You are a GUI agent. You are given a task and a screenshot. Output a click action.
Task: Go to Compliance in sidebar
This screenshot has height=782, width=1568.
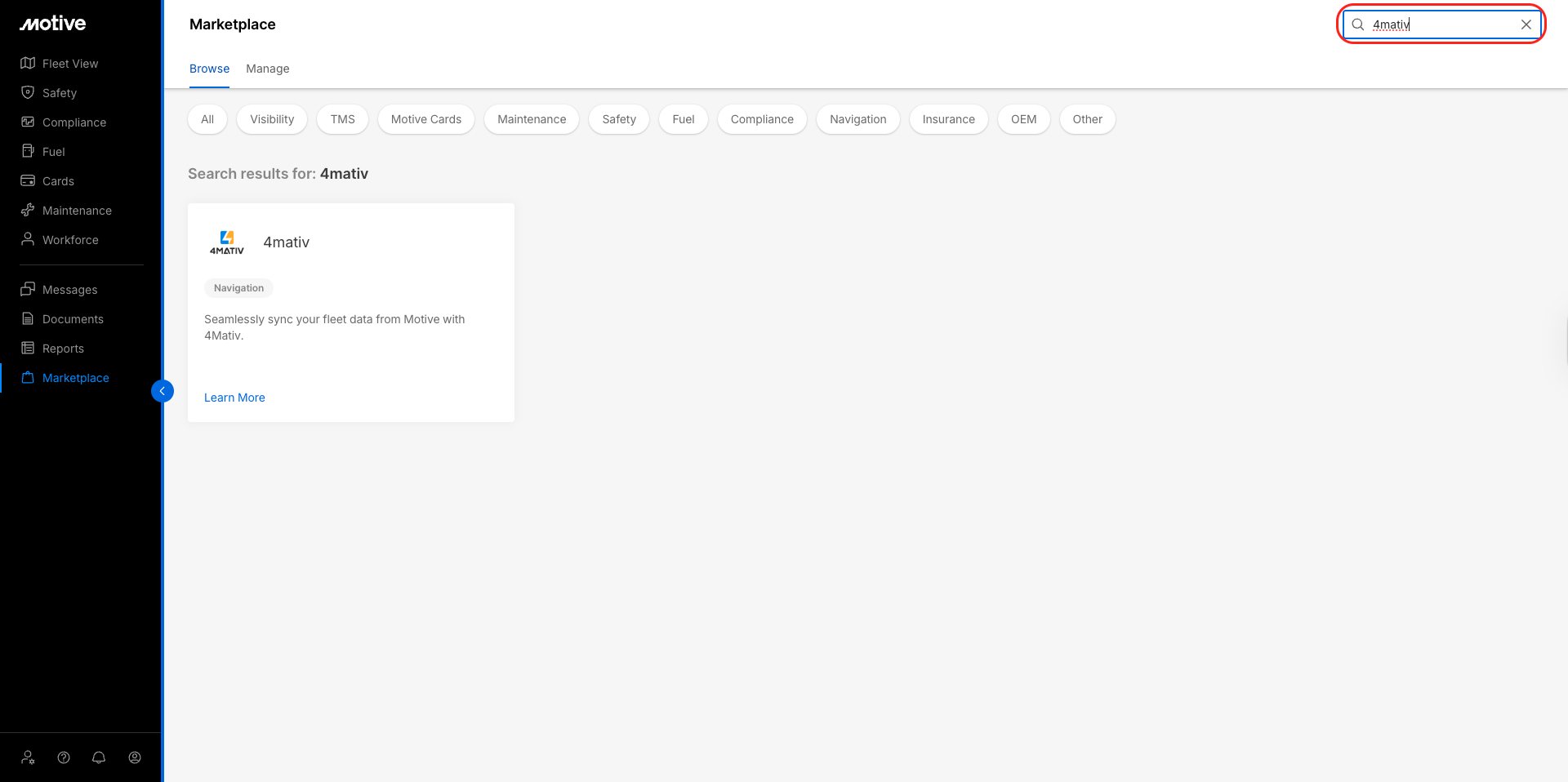74,122
